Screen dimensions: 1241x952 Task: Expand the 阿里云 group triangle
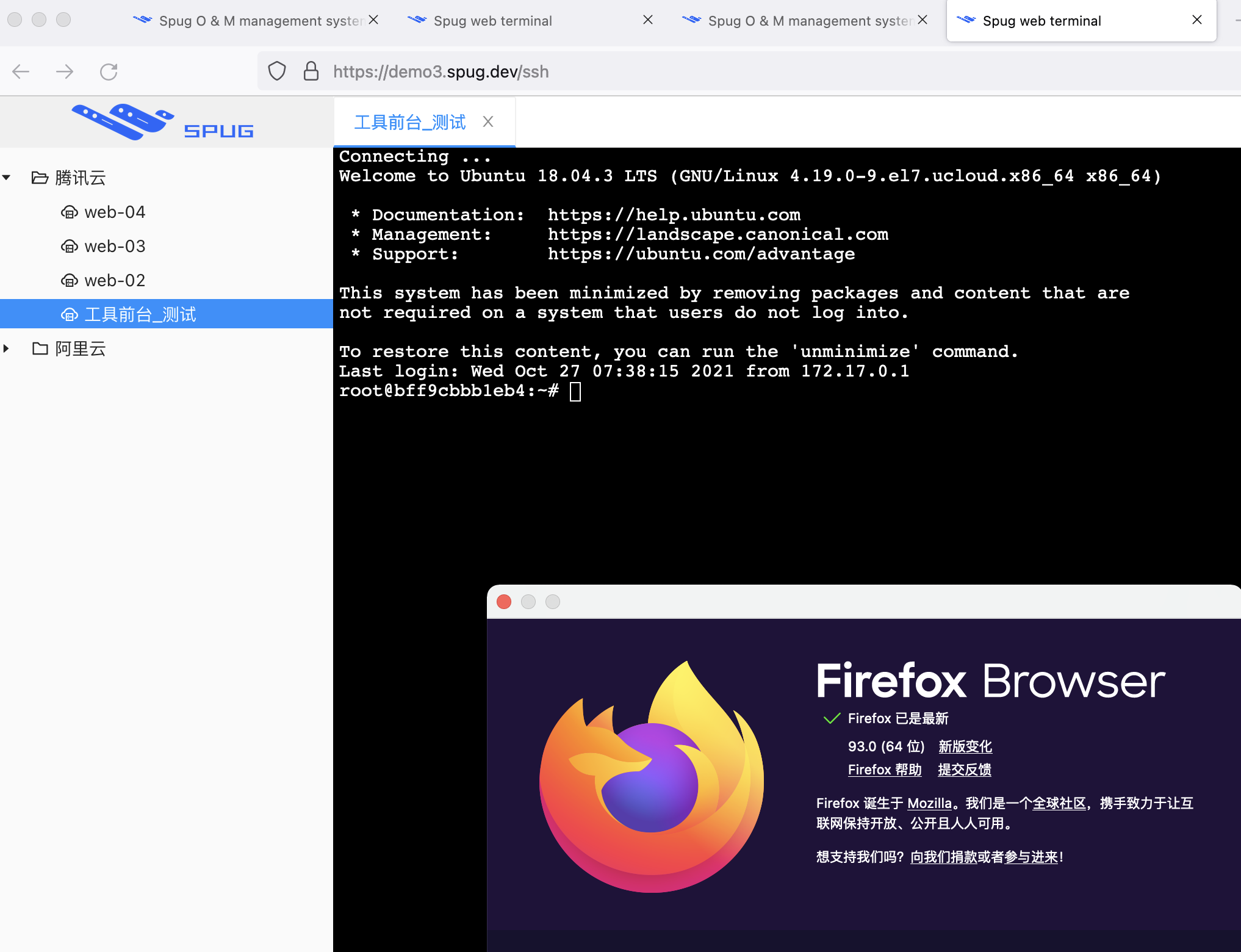point(7,348)
